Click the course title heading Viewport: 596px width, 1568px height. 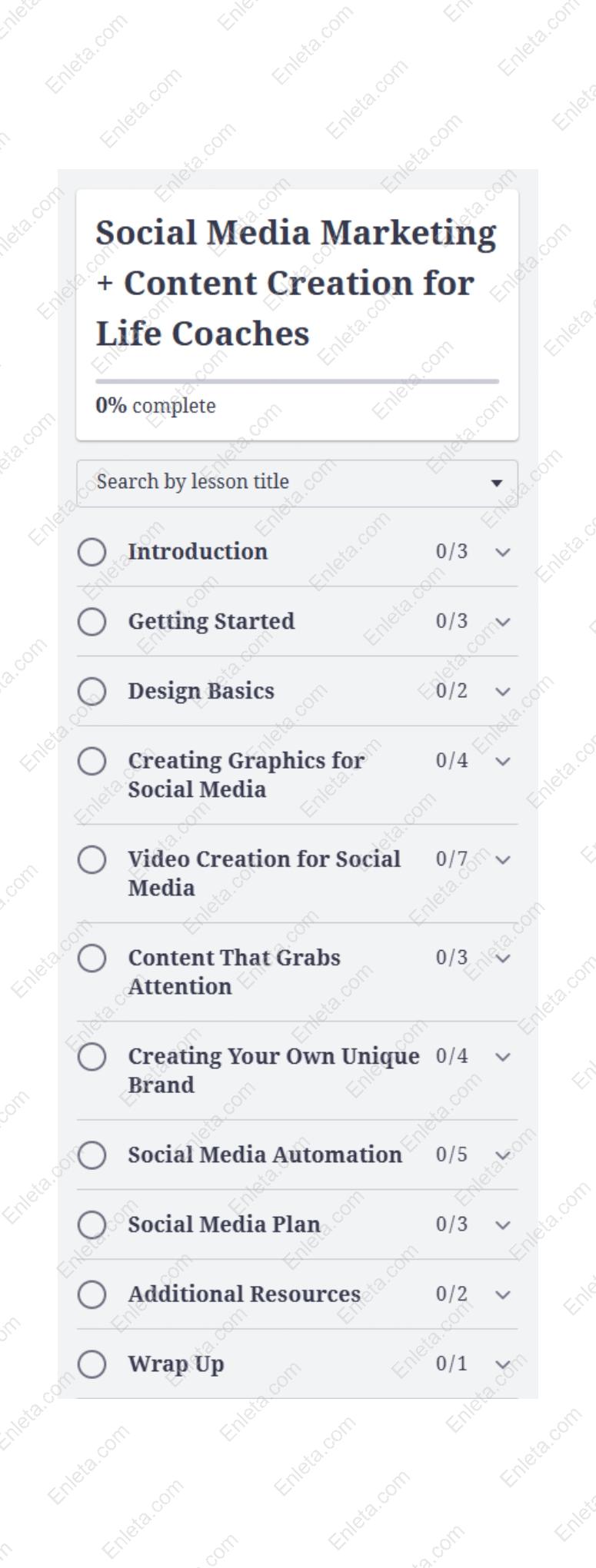click(296, 283)
